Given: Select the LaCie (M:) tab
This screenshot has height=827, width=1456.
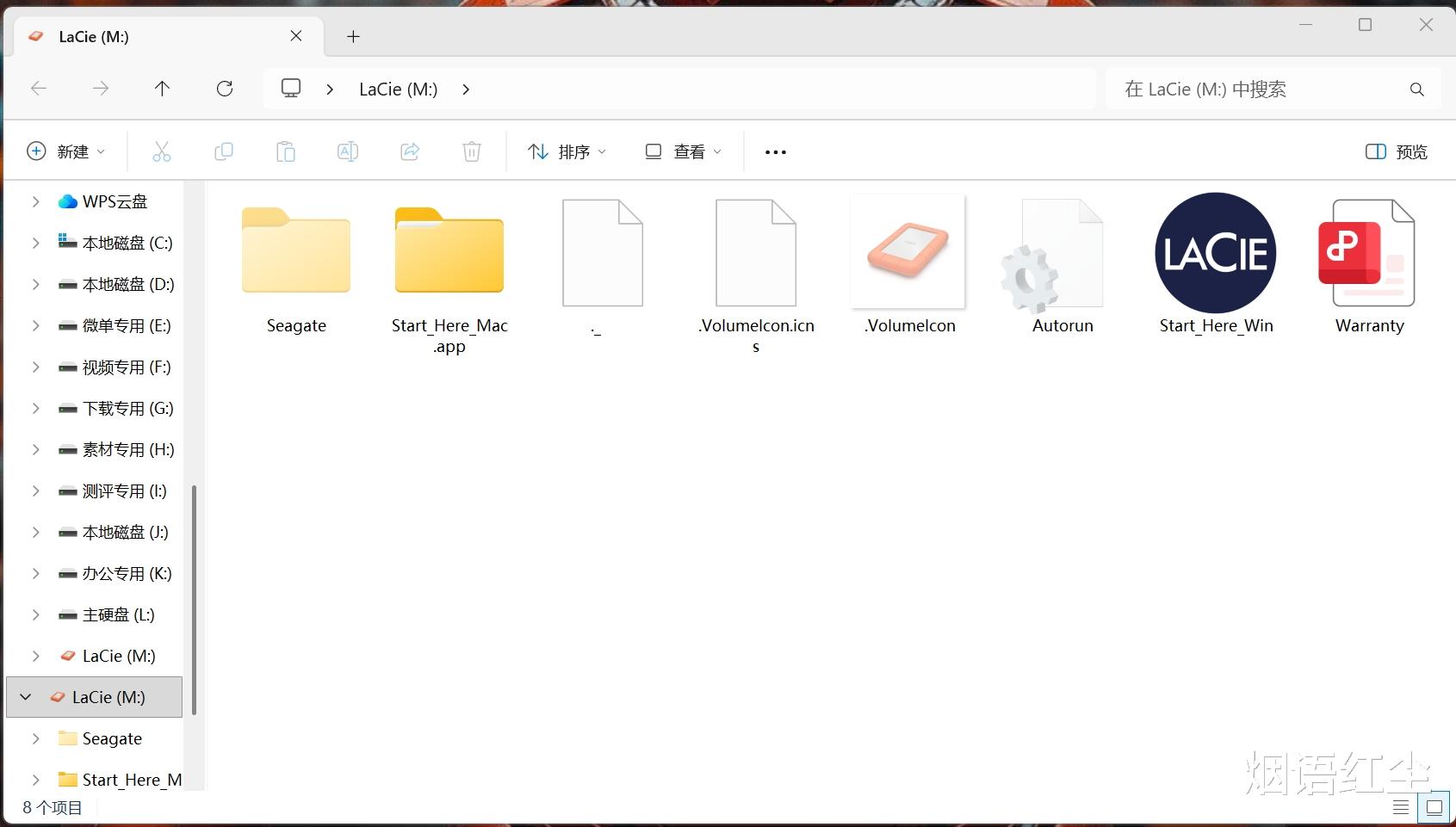Looking at the screenshot, I should point(168,36).
